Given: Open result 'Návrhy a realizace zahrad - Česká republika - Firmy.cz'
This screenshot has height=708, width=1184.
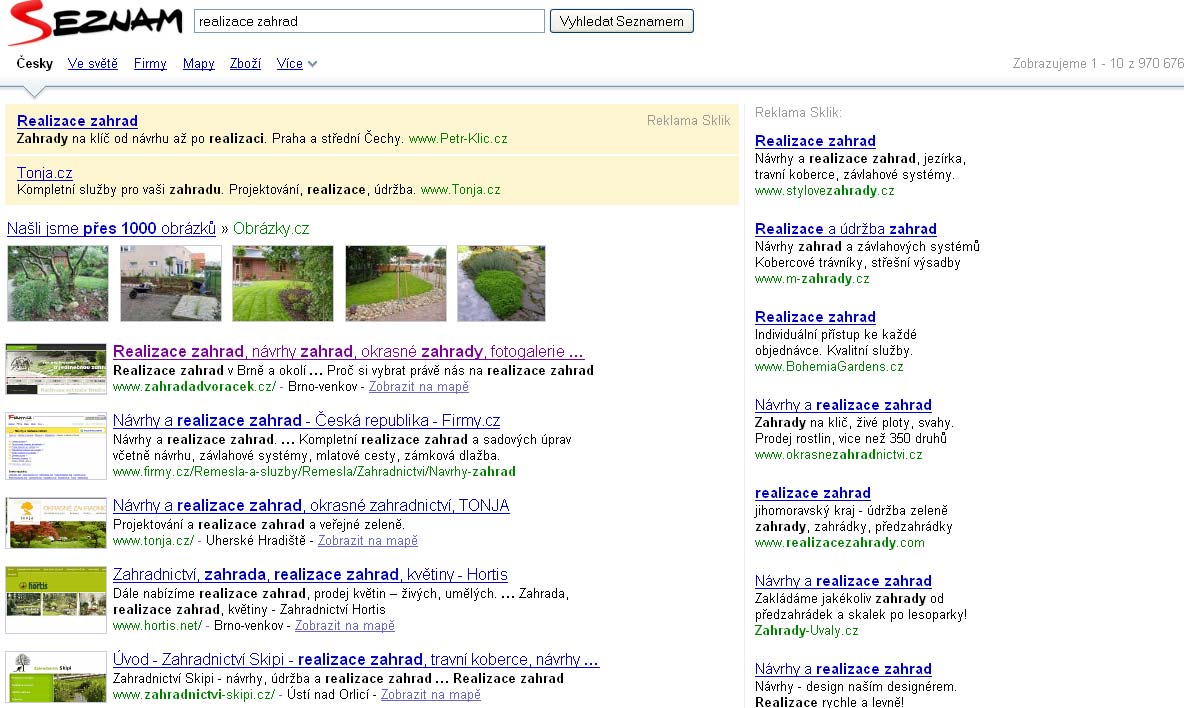Looking at the screenshot, I should tap(307, 420).
